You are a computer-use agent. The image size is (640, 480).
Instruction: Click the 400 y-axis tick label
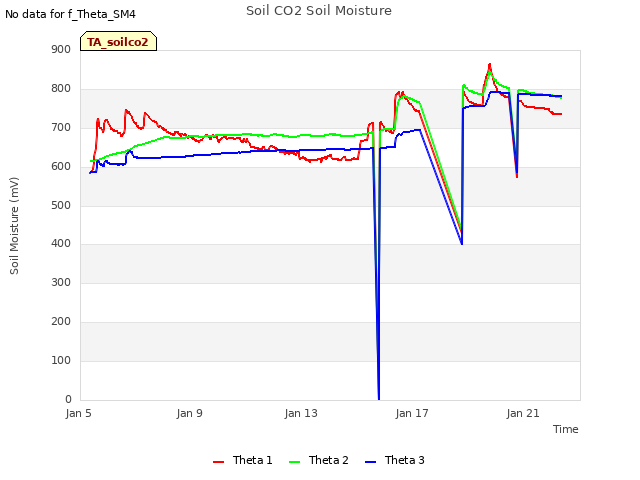(61, 244)
